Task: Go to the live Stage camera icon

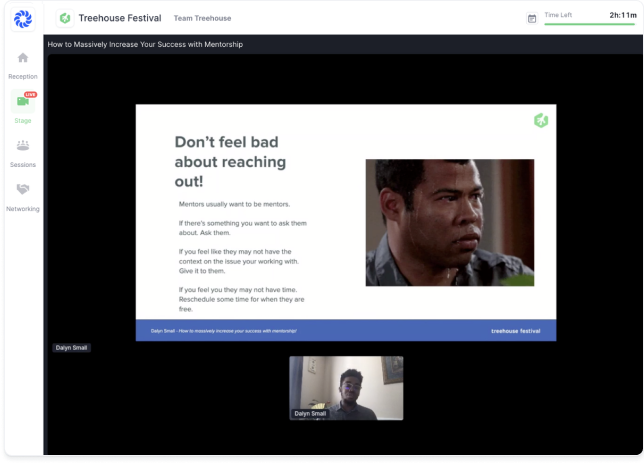Action: pyautogui.click(x=22, y=102)
